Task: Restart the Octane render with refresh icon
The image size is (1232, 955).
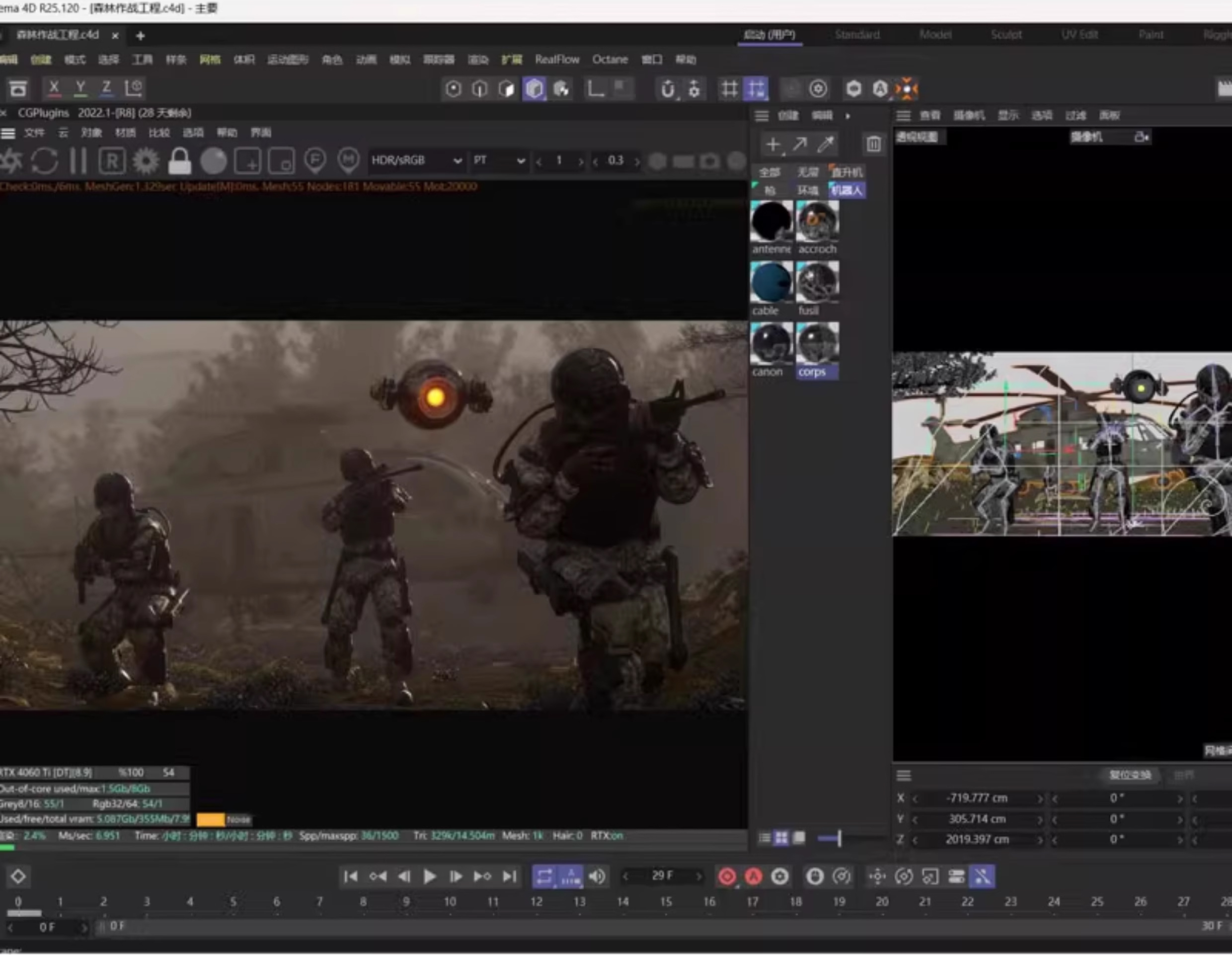Action: (x=44, y=161)
